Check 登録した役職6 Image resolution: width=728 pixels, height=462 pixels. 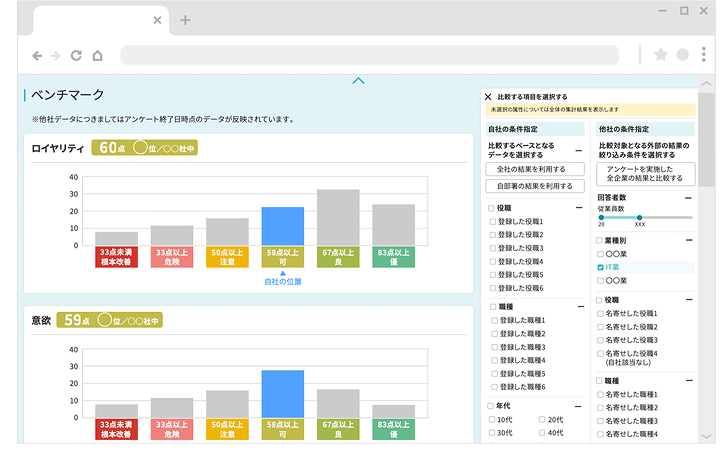click(x=493, y=288)
